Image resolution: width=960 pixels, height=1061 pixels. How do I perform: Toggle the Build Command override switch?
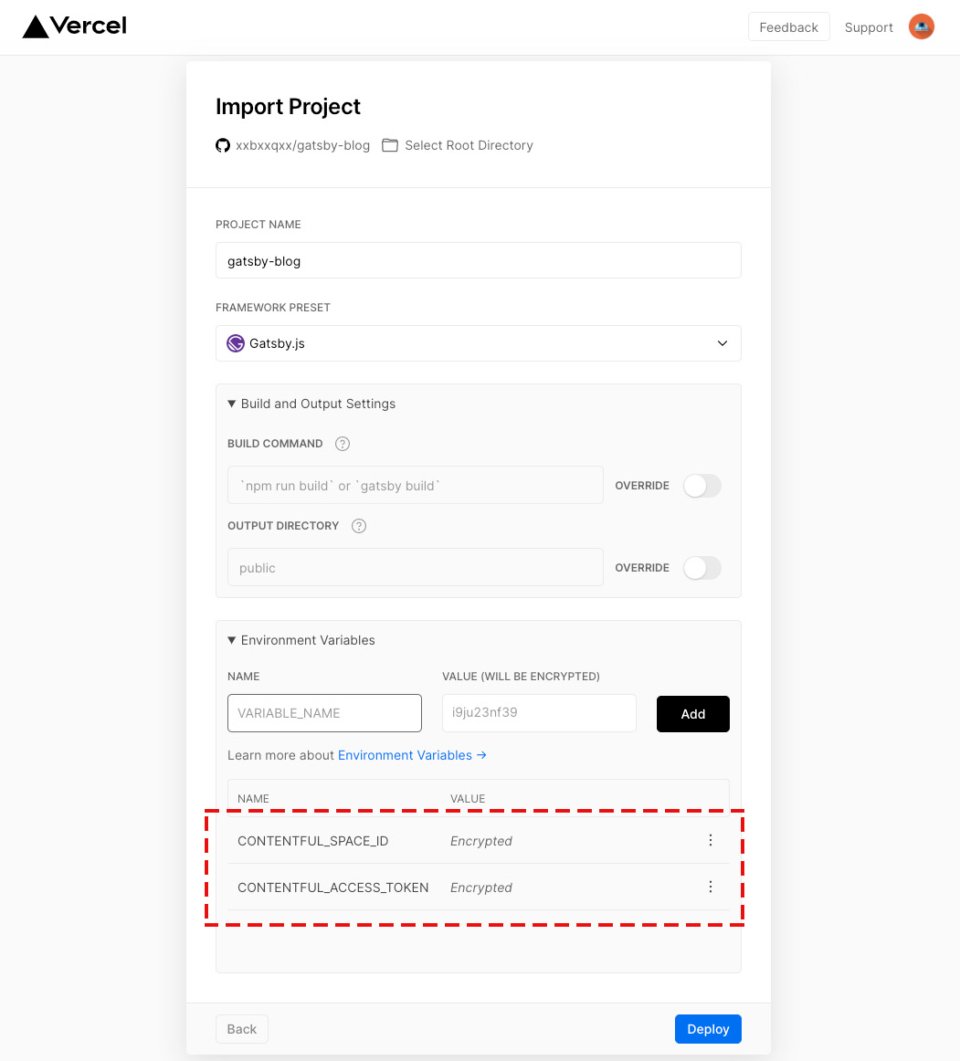[x=702, y=486]
